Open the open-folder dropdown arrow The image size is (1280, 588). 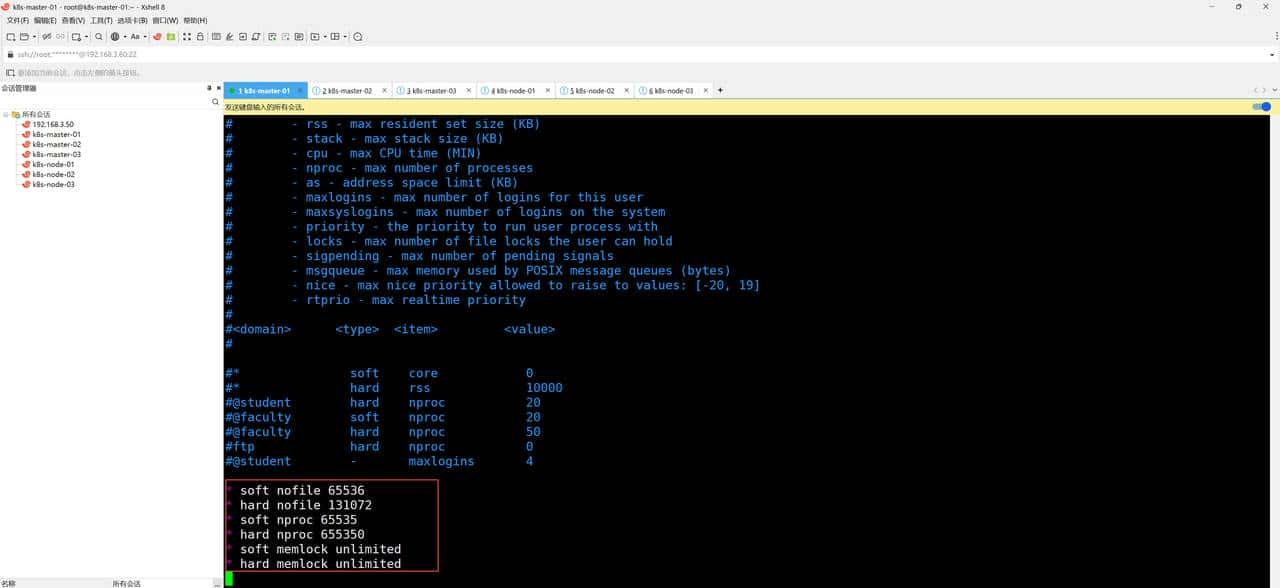(x=35, y=36)
